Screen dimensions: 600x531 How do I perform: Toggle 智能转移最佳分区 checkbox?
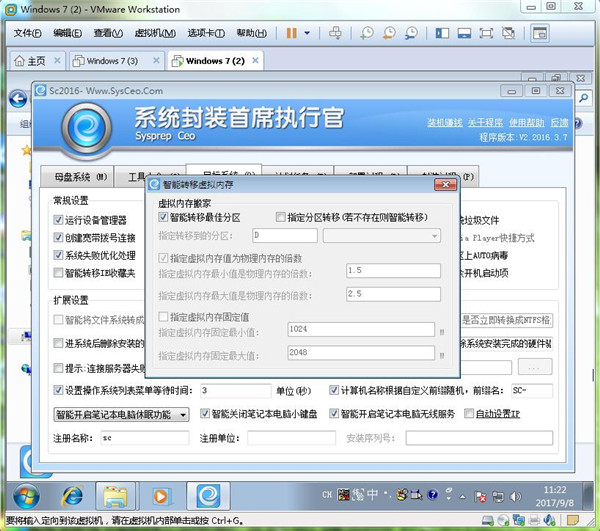163,217
